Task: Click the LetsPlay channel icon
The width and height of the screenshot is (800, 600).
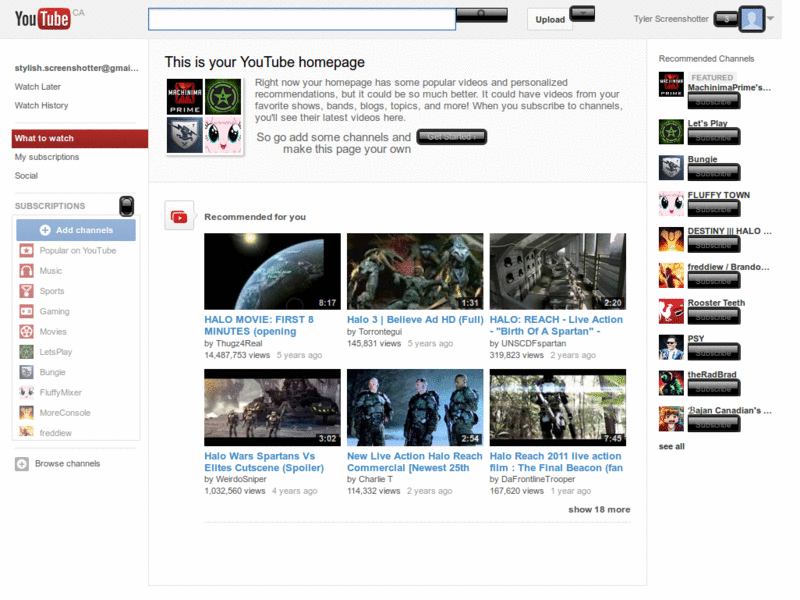Action: [x=26, y=352]
